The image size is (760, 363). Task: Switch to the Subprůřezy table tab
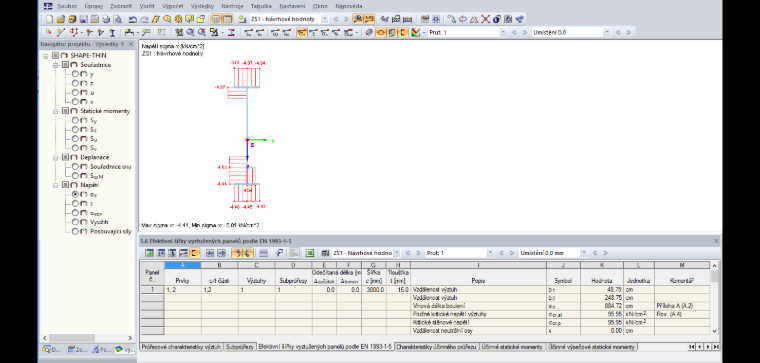tap(240, 347)
